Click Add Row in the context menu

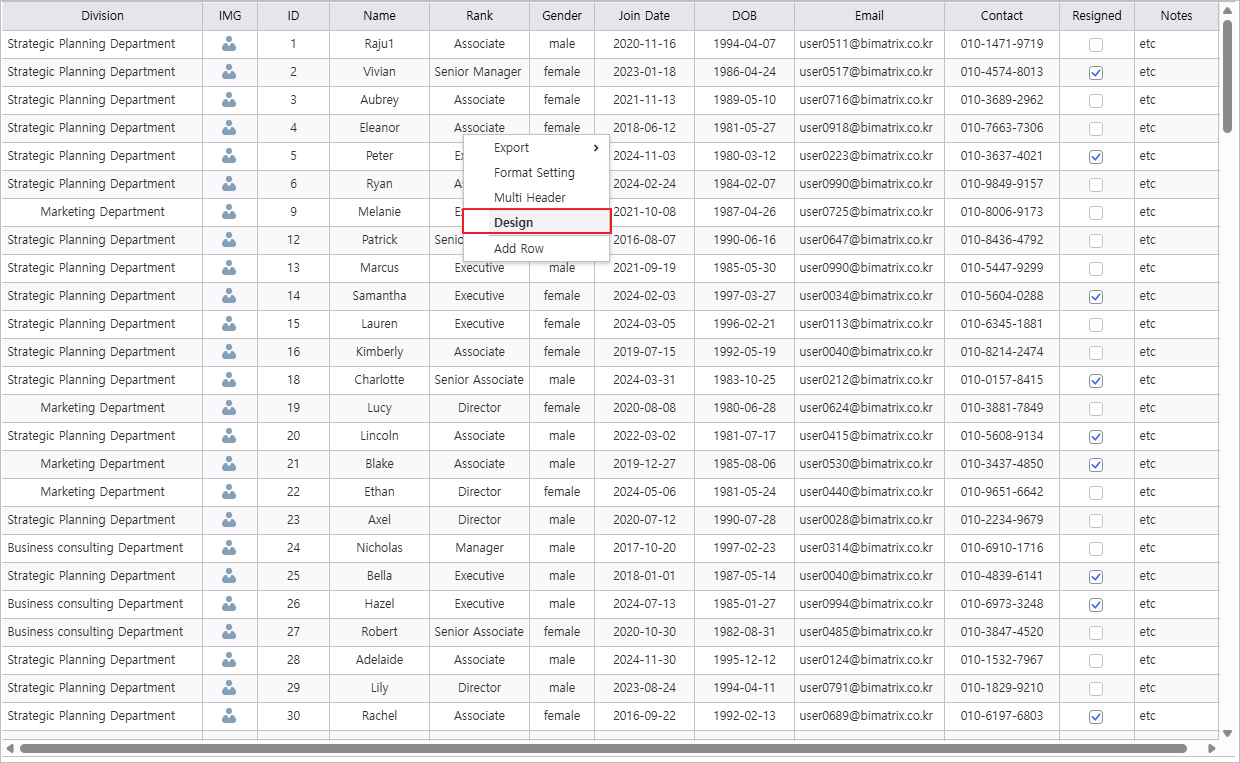click(519, 249)
